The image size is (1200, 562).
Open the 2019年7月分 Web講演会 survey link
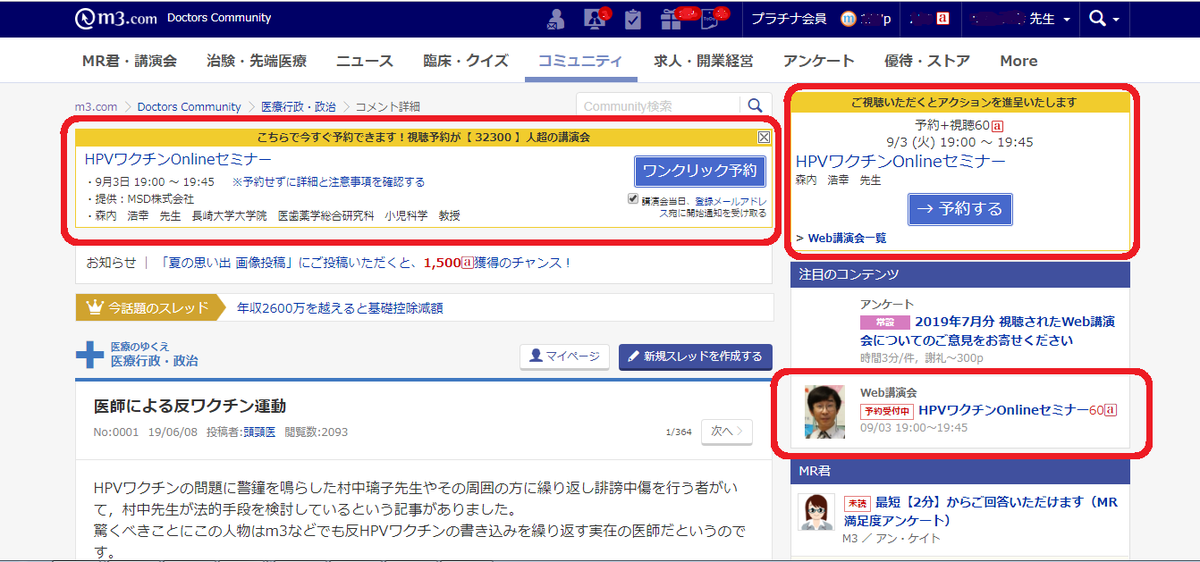[990, 331]
